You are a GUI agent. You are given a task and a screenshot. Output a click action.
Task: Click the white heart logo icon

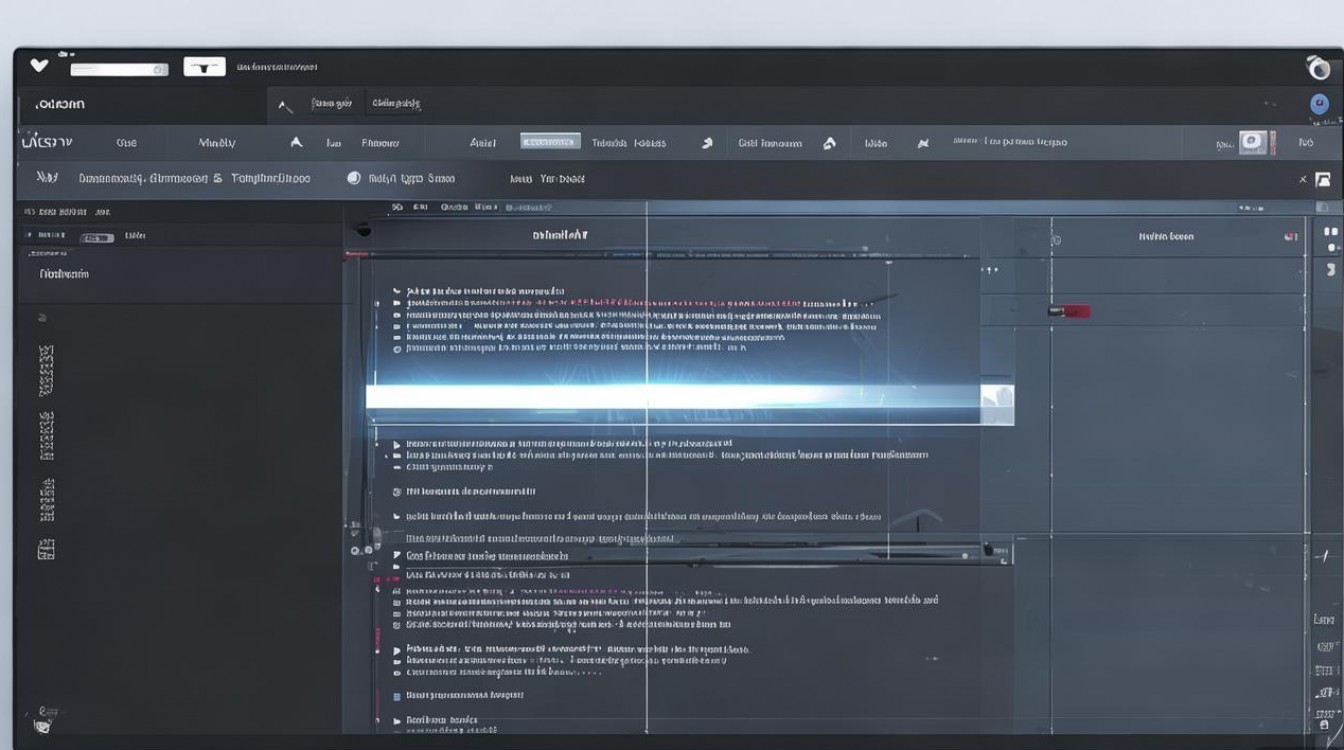point(39,66)
